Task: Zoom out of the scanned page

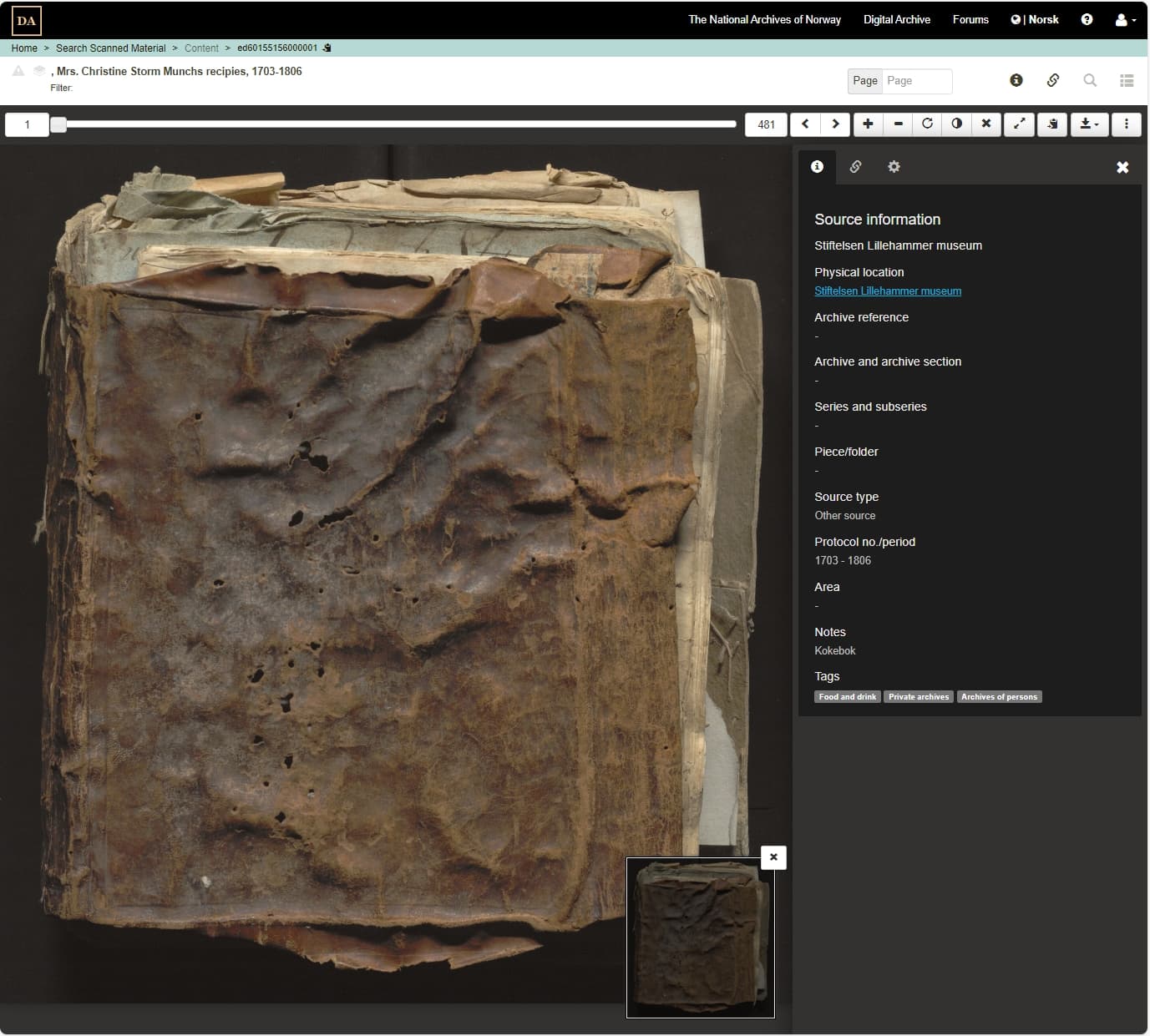Action: coord(899,124)
